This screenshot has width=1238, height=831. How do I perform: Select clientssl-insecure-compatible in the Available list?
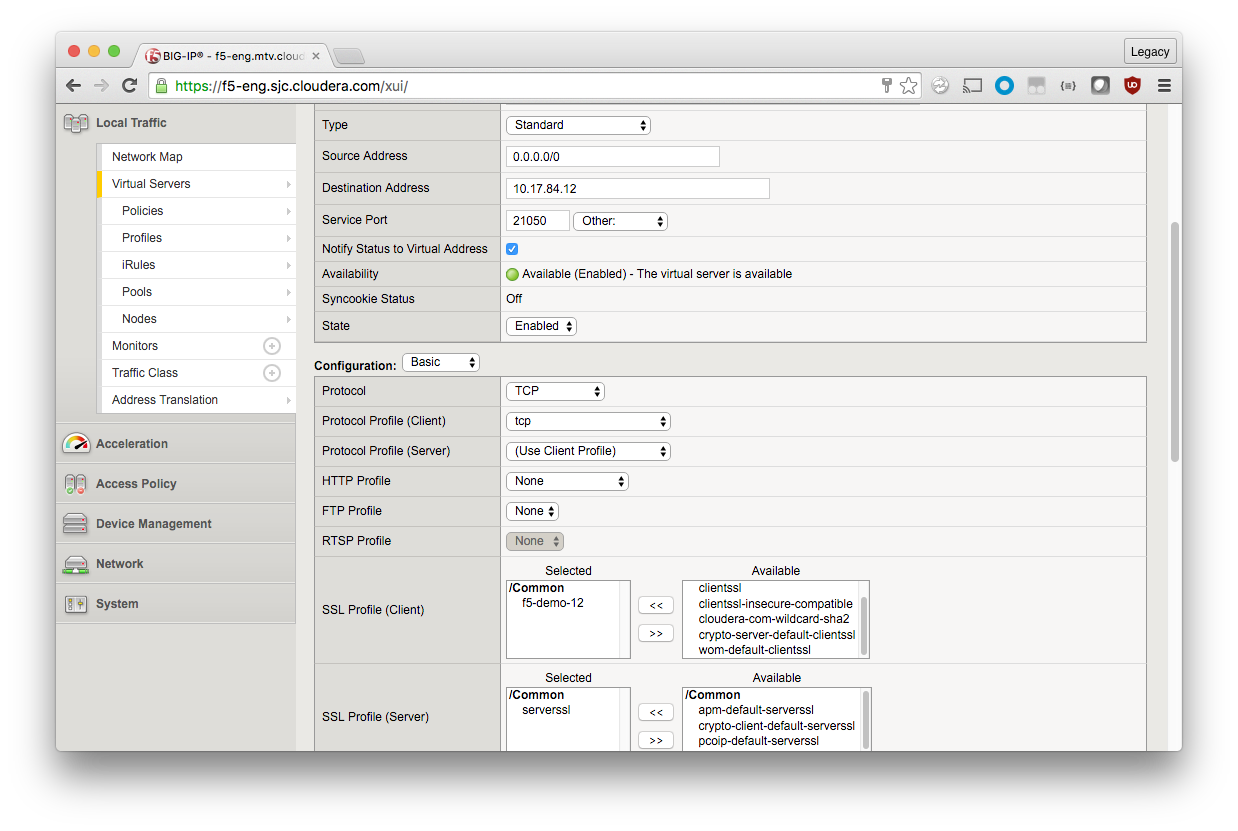[775, 604]
